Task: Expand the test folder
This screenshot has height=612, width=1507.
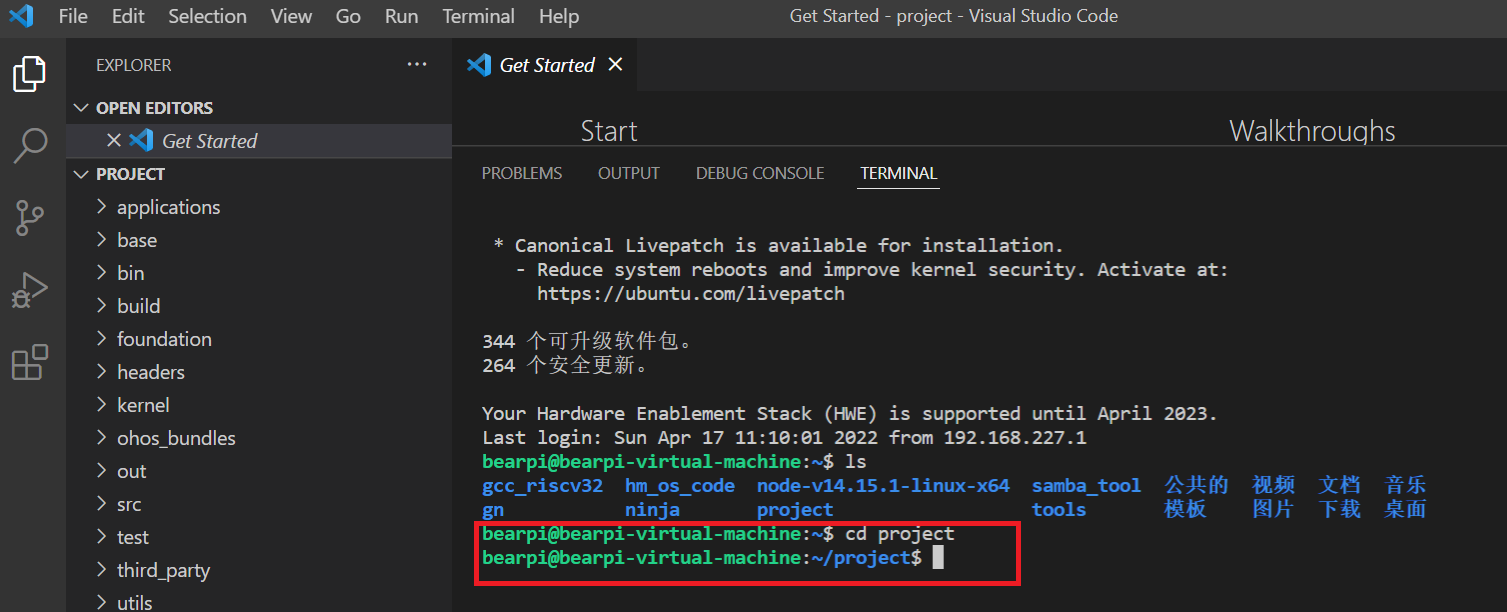Action: pyautogui.click(x=259, y=537)
